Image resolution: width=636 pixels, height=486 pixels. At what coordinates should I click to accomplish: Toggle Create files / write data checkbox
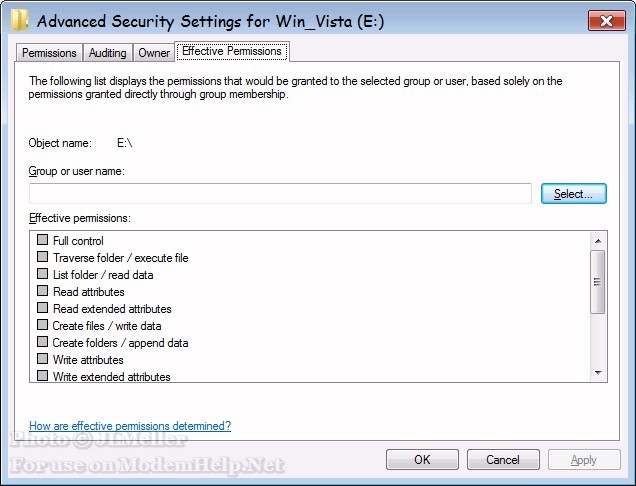(43, 326)
